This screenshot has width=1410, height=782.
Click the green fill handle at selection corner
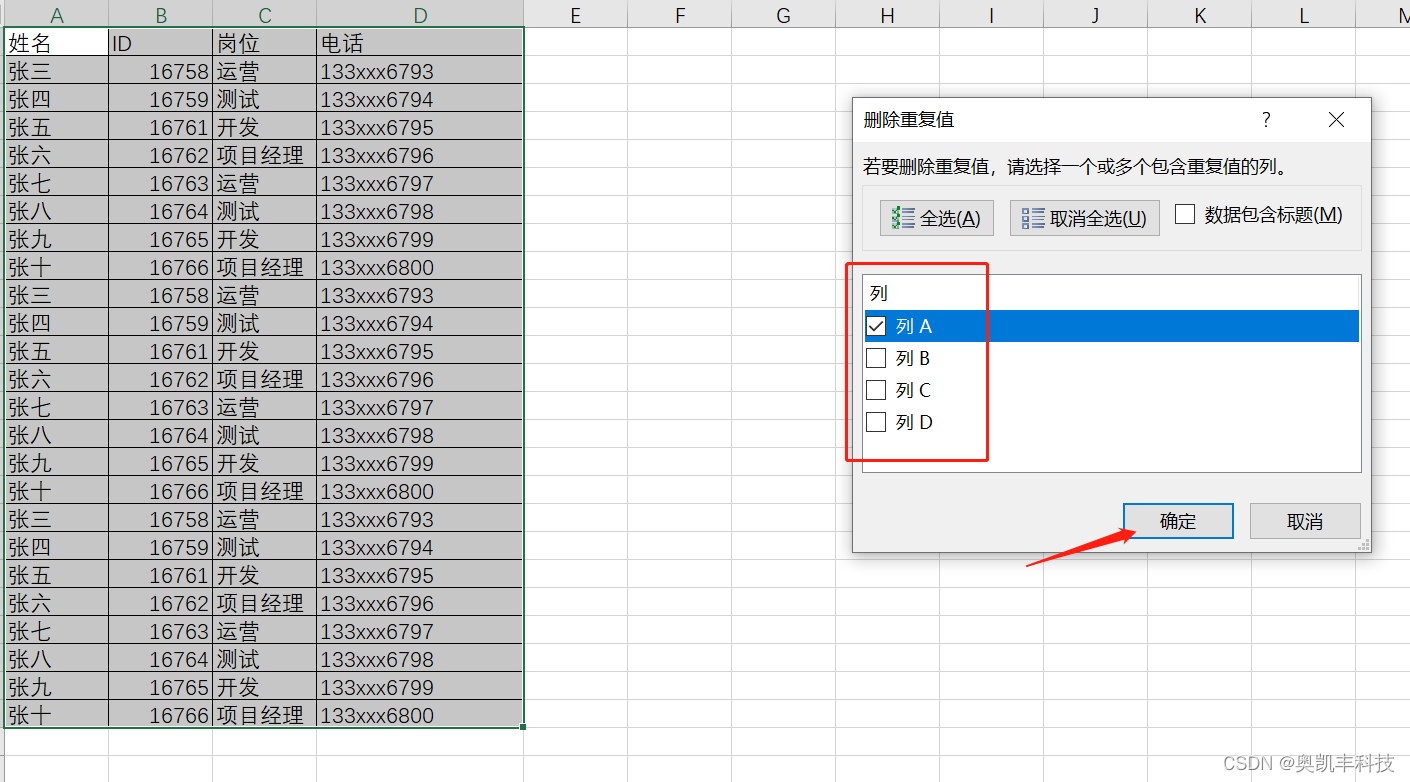point(522,728)
